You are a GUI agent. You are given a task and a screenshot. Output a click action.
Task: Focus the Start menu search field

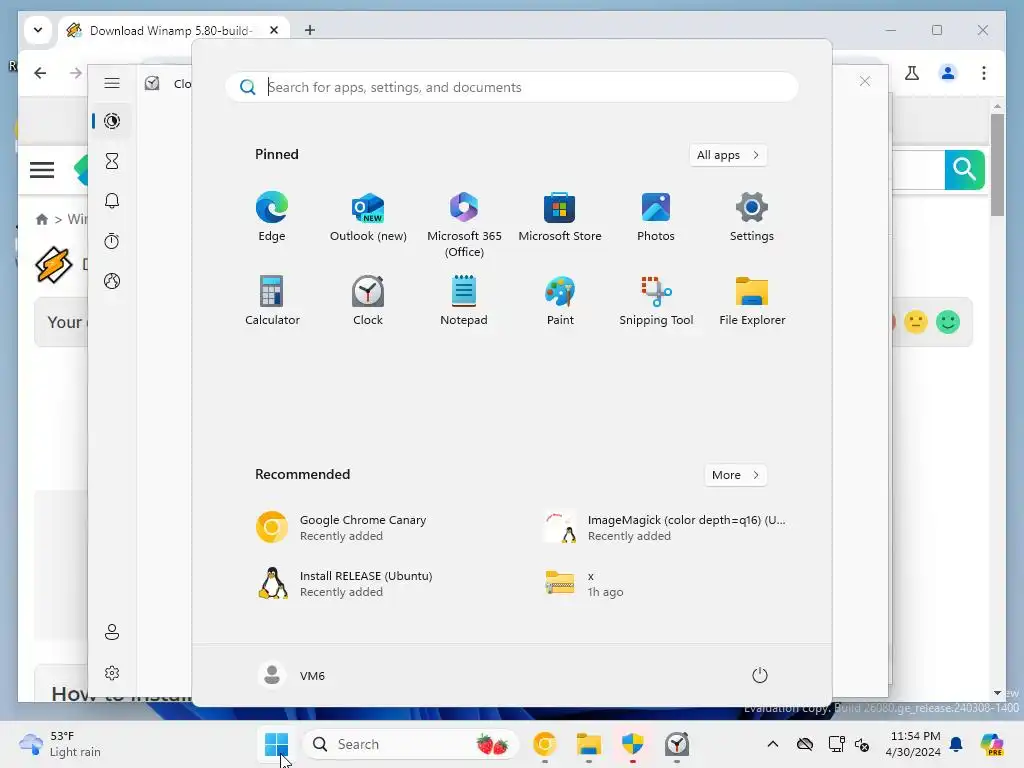[x=512, y=87]
